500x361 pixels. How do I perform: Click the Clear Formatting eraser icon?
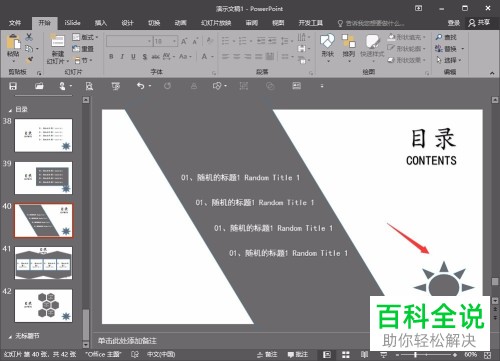209,41
